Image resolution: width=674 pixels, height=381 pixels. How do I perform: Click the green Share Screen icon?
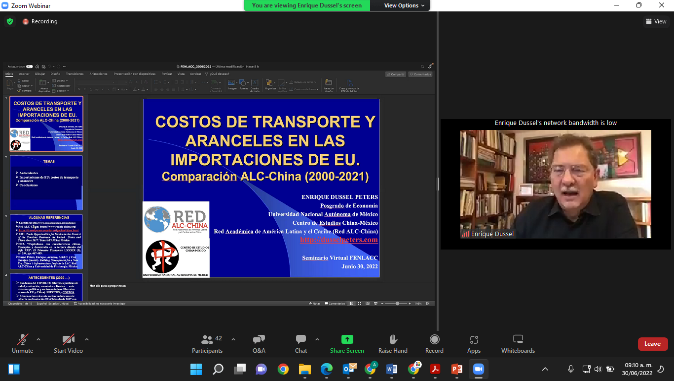(347, 340)
